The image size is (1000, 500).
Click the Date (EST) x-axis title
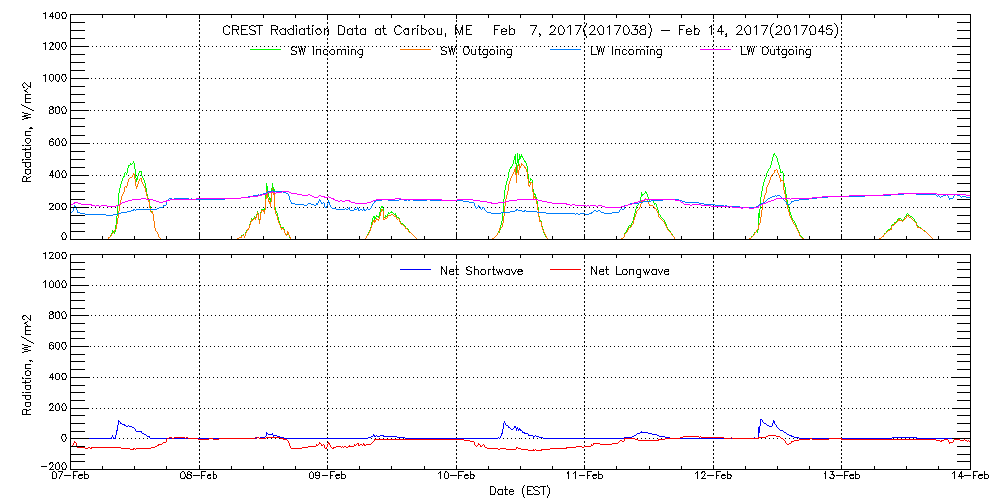point(520,492)
